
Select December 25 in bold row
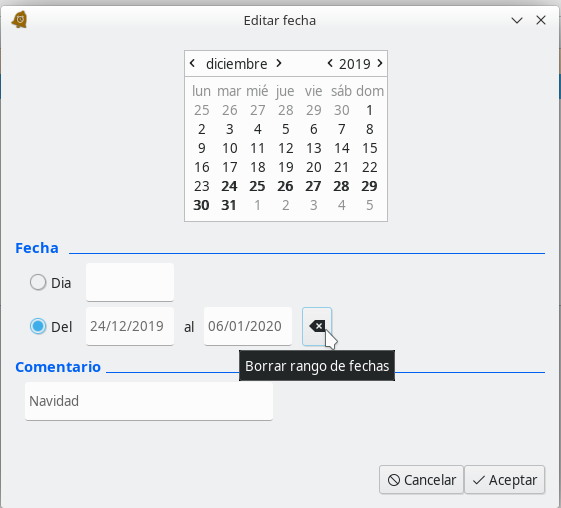click(x=257, y=186)
